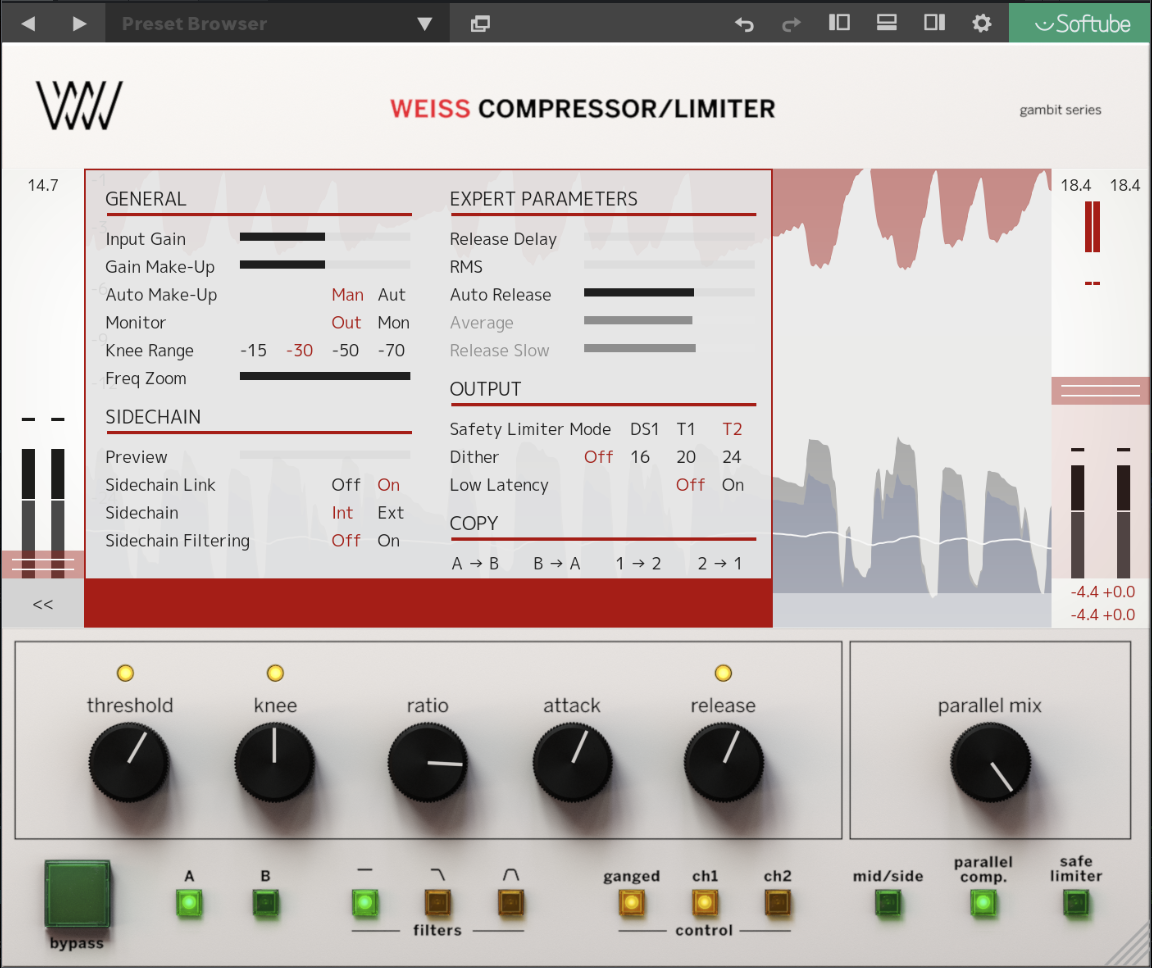Image resolution: width=1152 pixels, height=968 pixels.
Task: Go to next preset with right arrow
Action: click(x=80, y=23)
